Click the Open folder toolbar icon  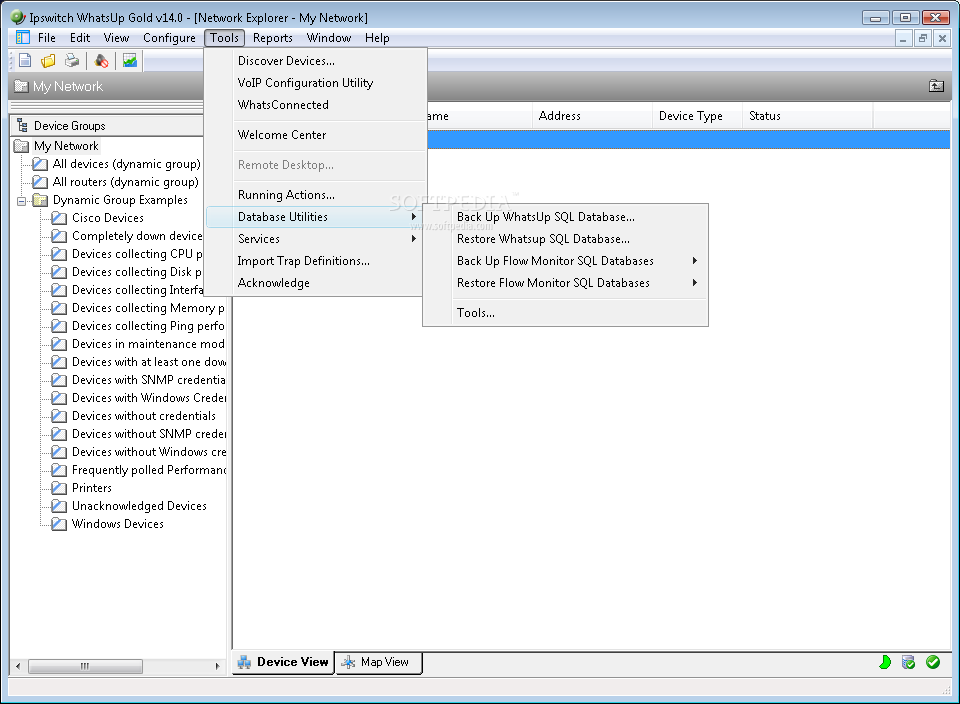[x=48, y=61]
